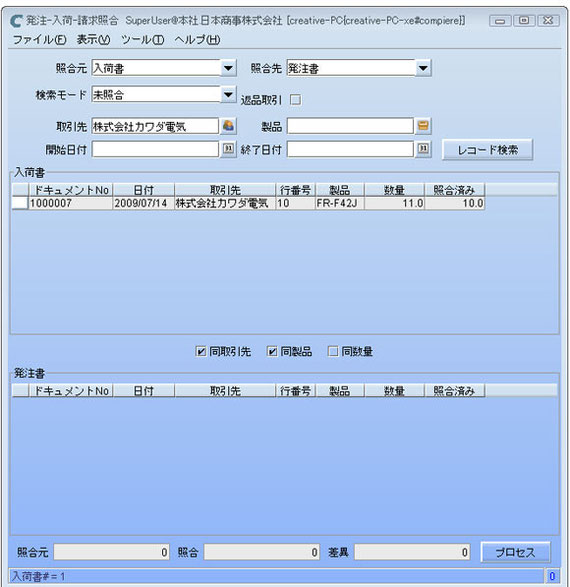The width and height of the screenshot is (570, 587).
Task: Open the ファイル(F) menu
Action: [40, 40]
